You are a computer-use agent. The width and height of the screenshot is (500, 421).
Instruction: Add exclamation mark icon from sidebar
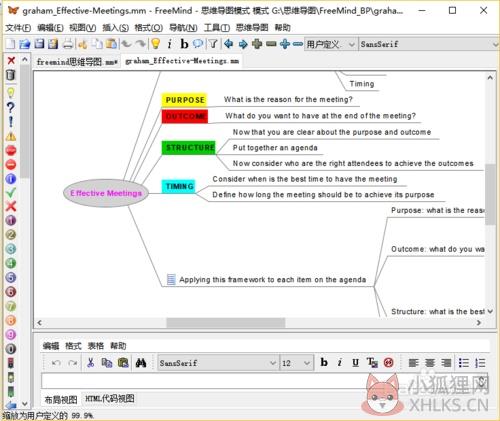click(11, 121)
